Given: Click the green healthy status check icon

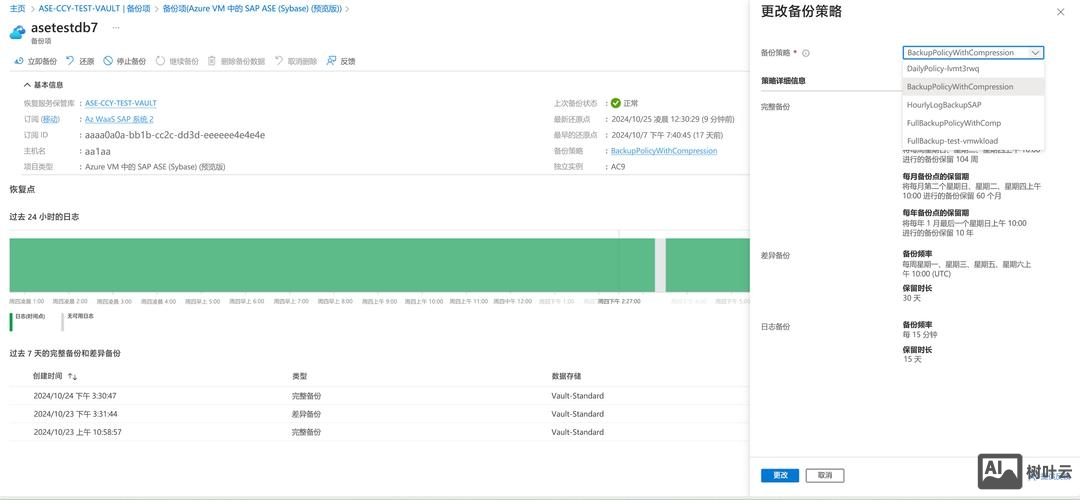Looking at the screenshot, I should tap(616, 103).
